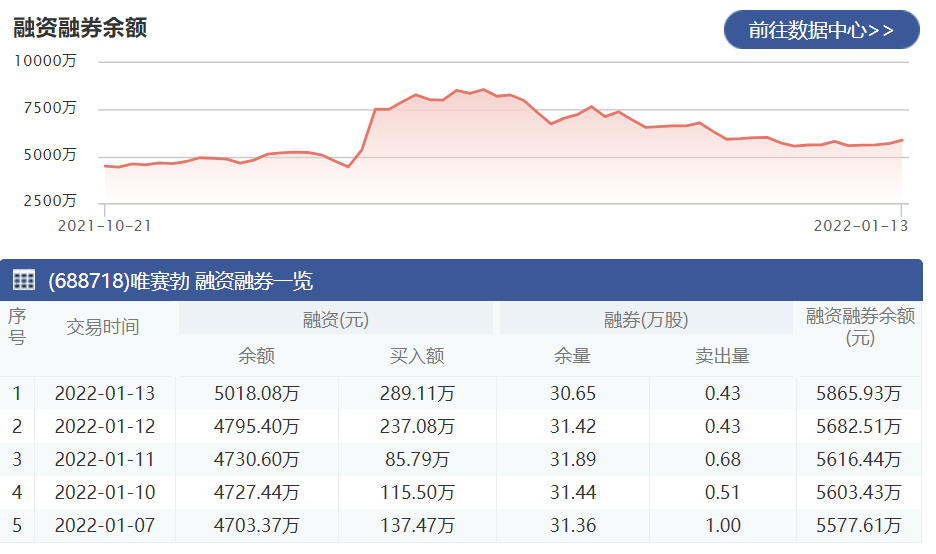This screenshot has width=936, height=554.
Task: Click the 卖出量 sub-header
Action: pyautogui.click(x=722, y=356)
